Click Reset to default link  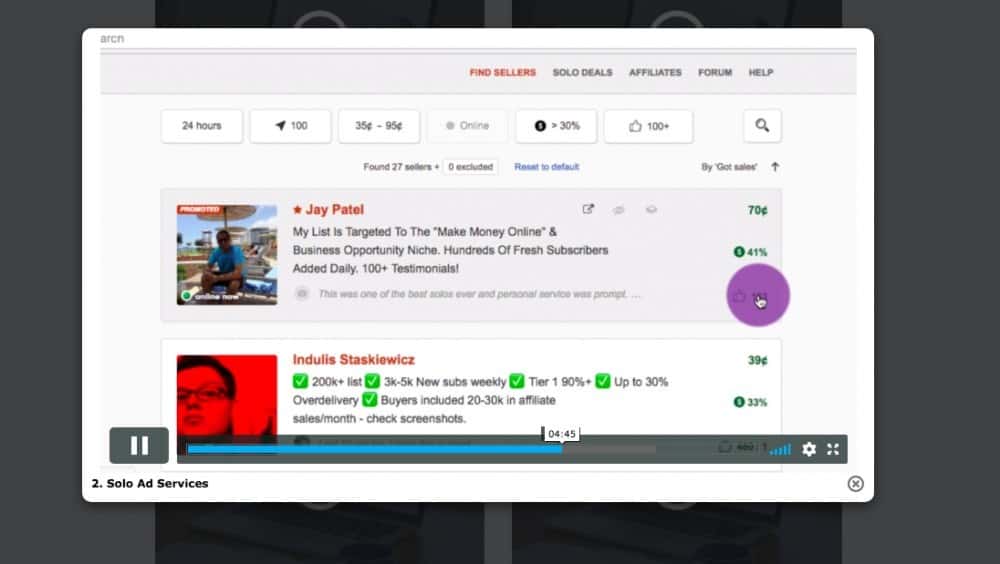pyautogui.click(x=547, y=167)
